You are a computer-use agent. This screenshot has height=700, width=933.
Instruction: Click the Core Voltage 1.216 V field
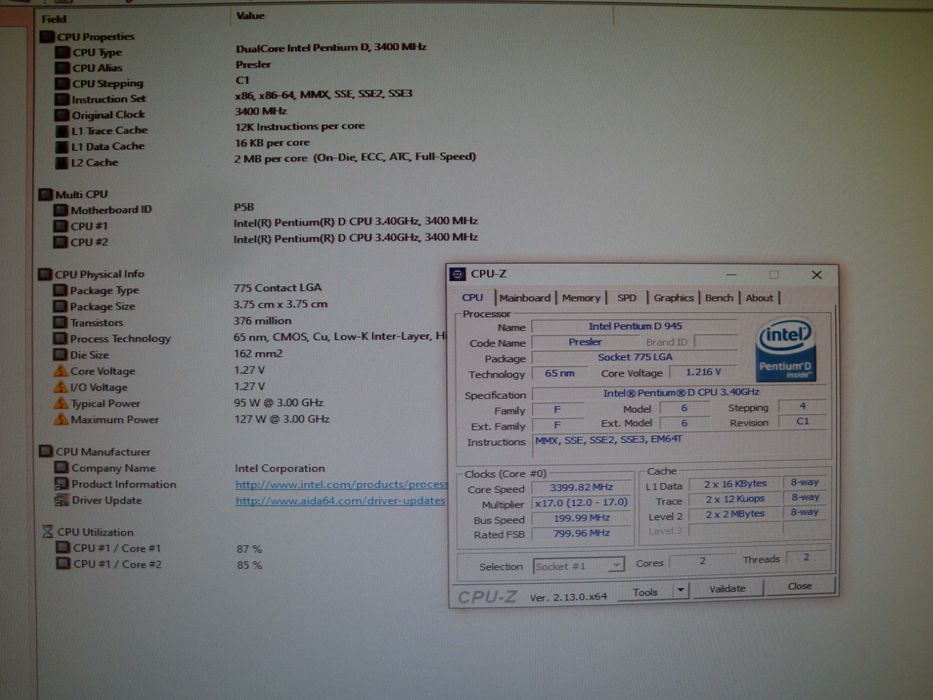point(703,372)
